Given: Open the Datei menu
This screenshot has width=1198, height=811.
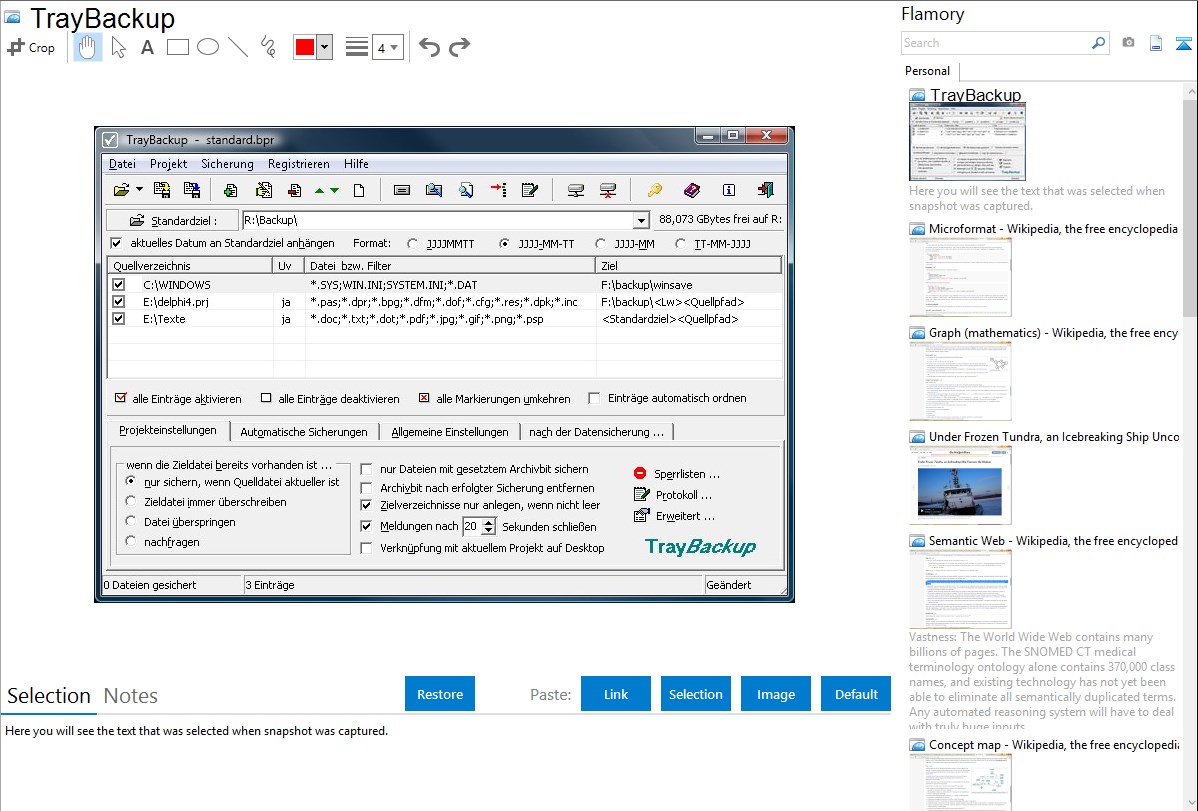Looking at the screenshot, I should pos(122,164).
